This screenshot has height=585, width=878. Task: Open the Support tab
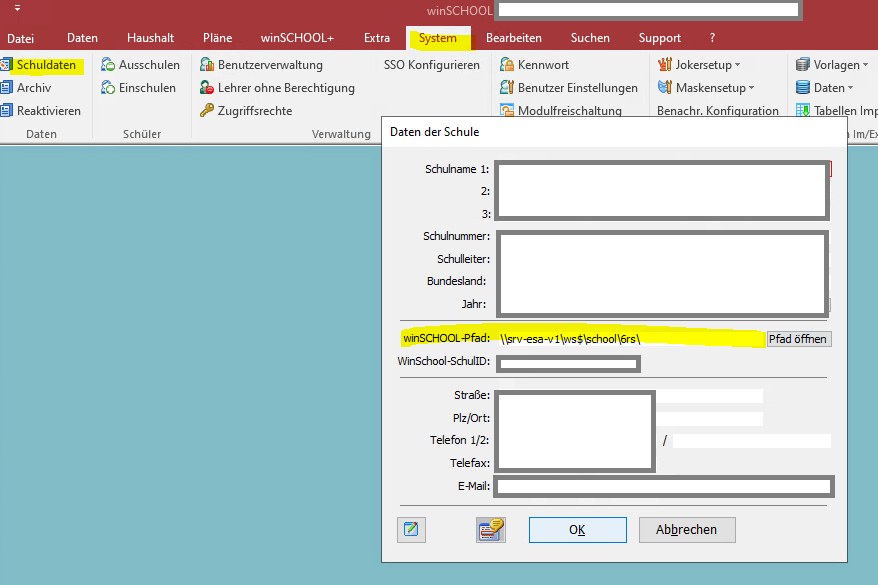coord(660,38)
